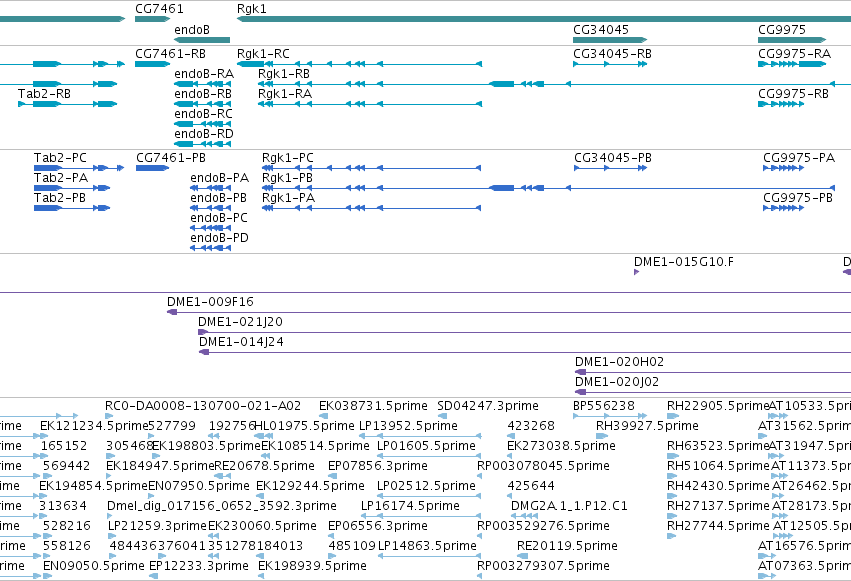Click the Rgk1-PC protein feature

click(x=371, y=168)
